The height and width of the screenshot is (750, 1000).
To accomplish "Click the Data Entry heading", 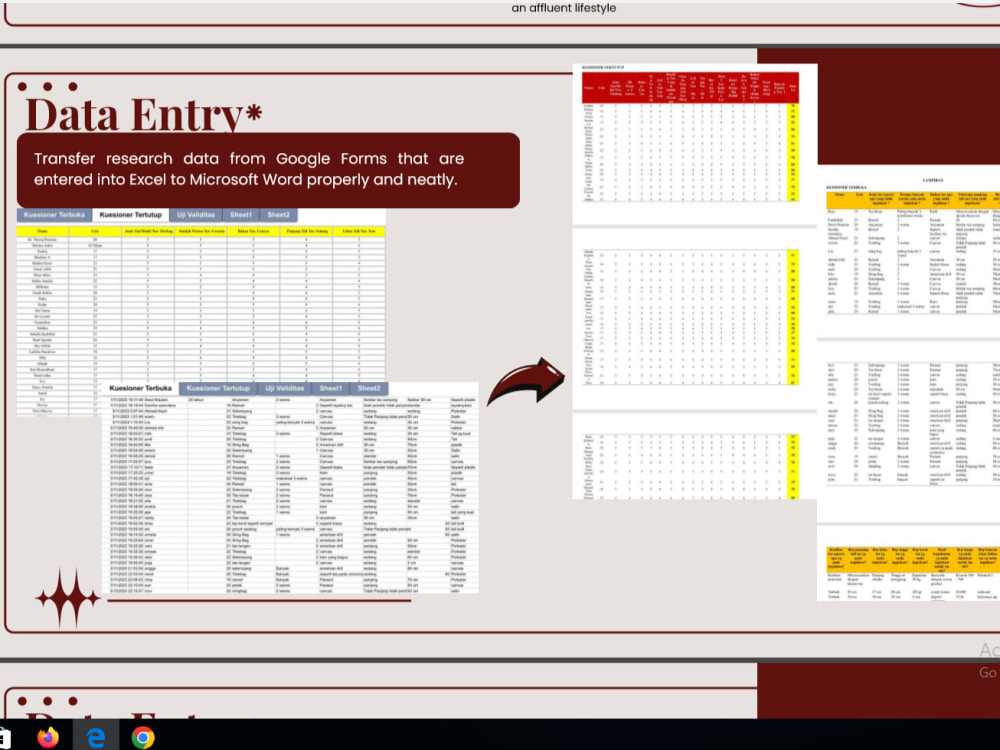I will [x=143, y=115].
